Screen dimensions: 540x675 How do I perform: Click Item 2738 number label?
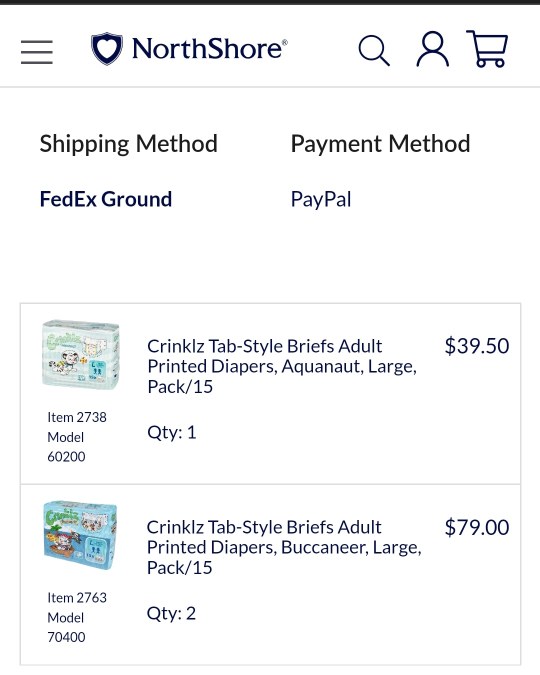pos(77,417)
